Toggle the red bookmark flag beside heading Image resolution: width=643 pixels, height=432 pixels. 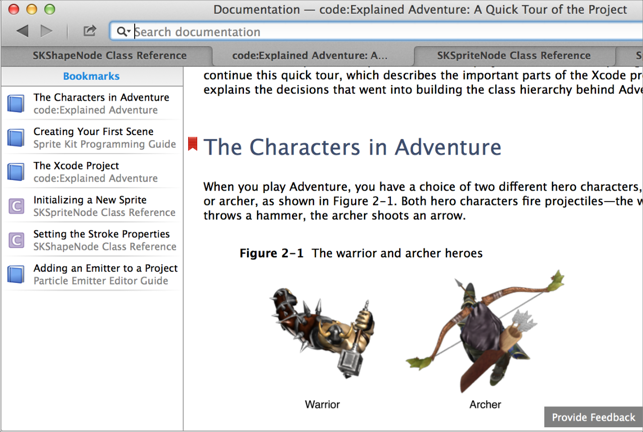click(x=193, y=144)
